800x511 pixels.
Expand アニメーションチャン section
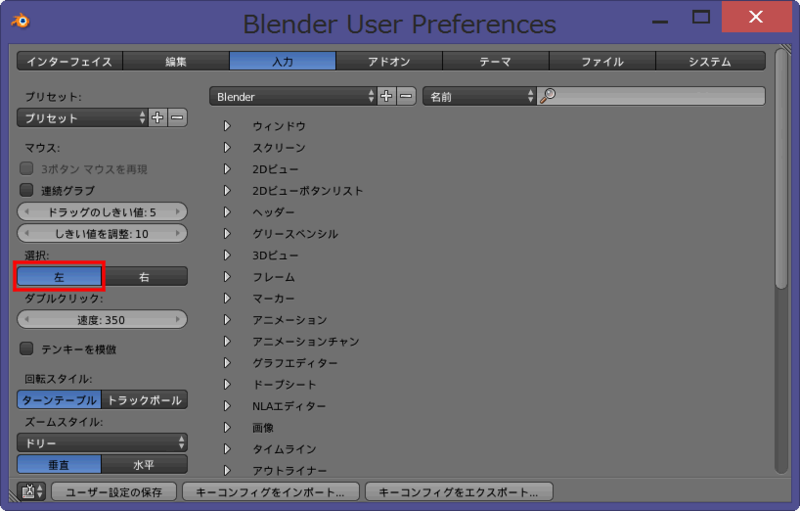227,341
